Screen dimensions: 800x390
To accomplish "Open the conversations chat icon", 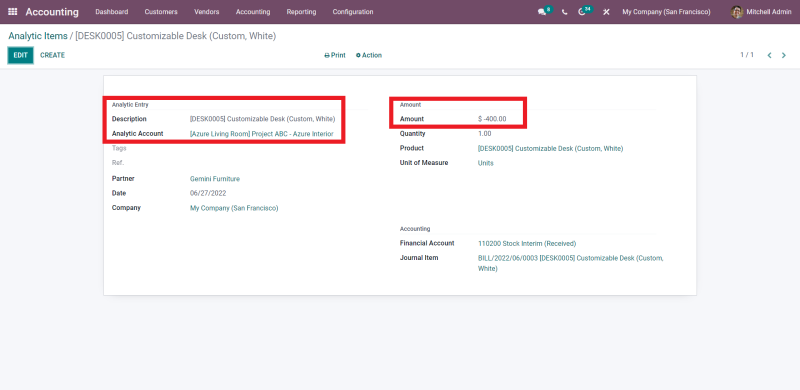I will (x=542, y=12).
